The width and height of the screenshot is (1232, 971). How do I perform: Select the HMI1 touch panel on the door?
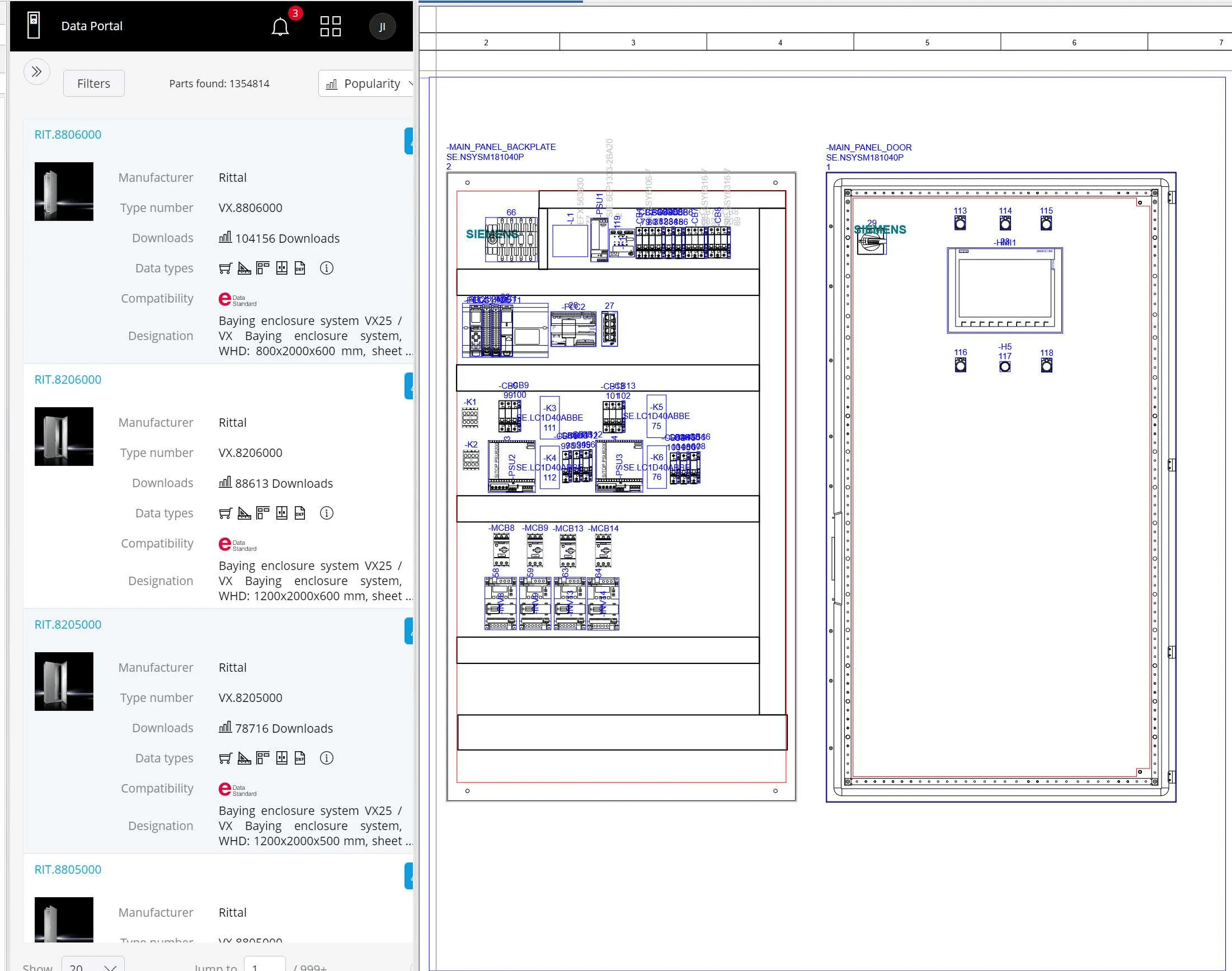(1005, 290)
